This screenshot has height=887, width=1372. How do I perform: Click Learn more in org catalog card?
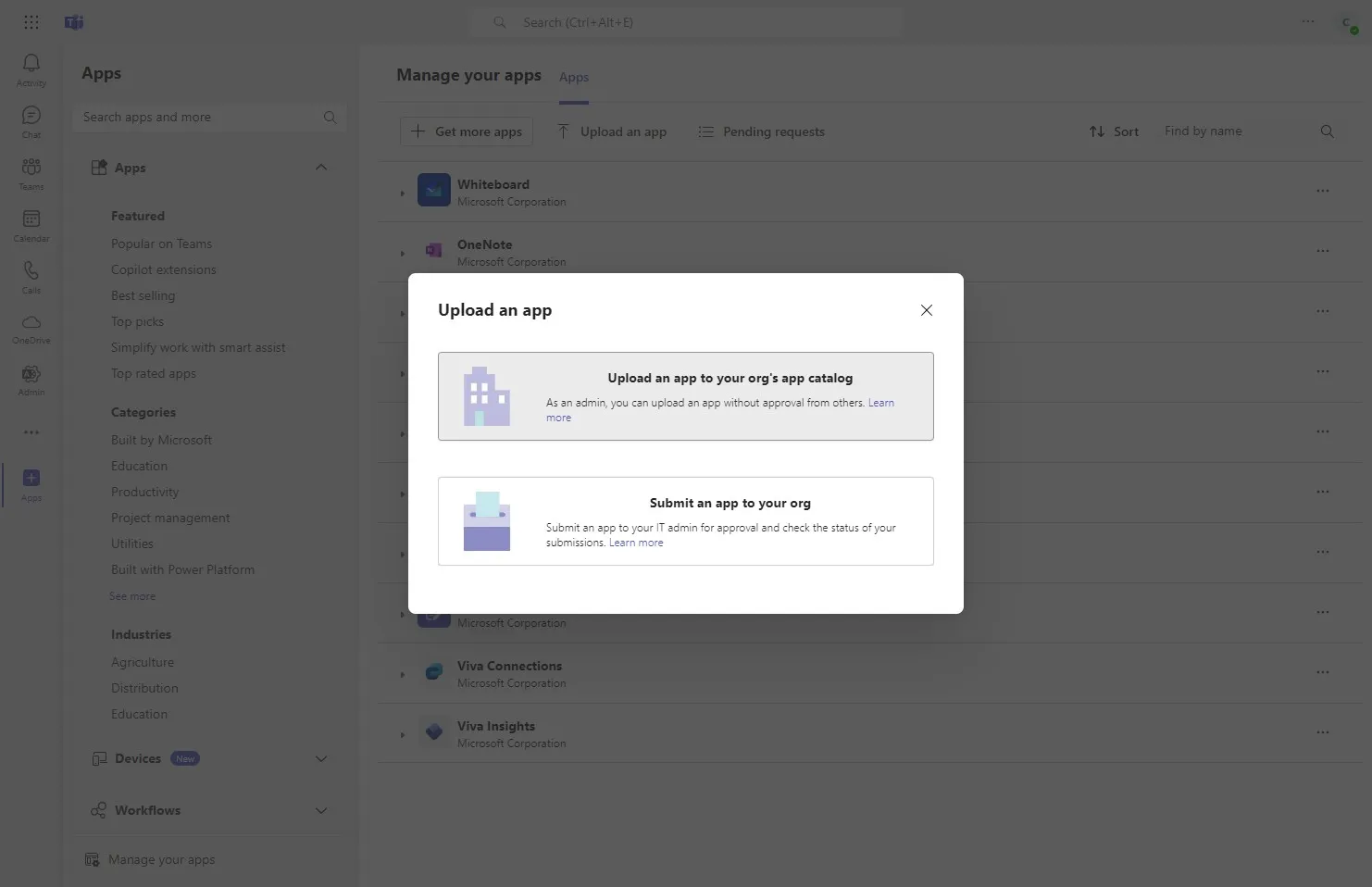click(880, 403)
